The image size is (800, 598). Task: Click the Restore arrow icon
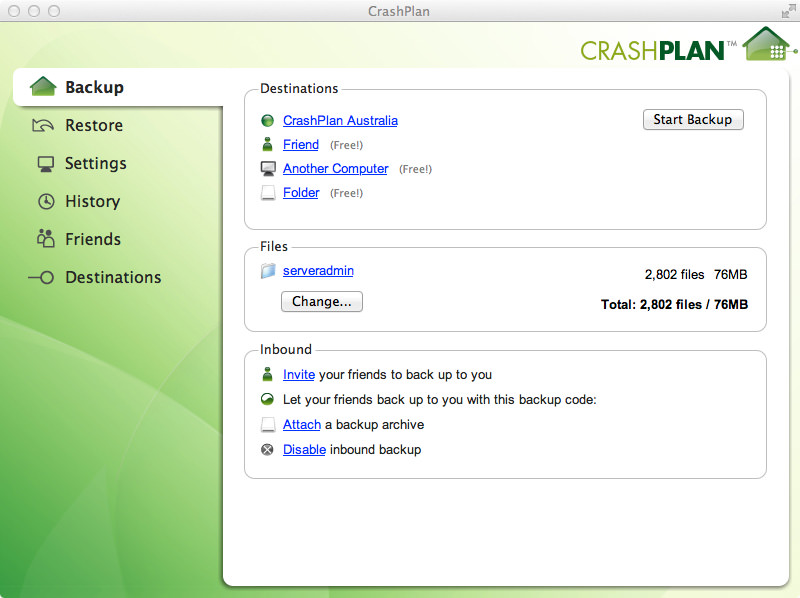point(43,125)
